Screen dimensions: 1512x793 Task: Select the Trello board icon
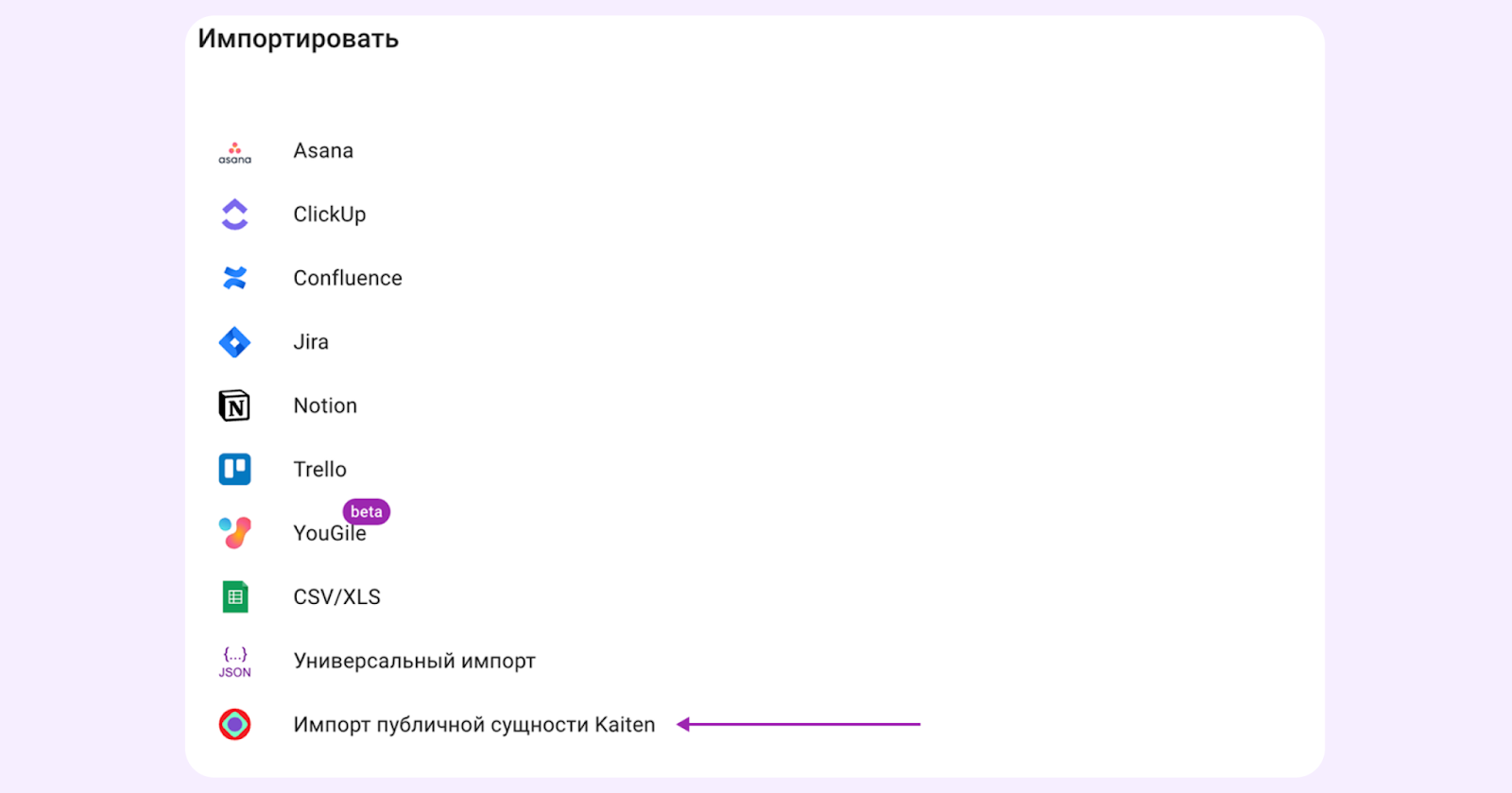[x=234, y=469]
